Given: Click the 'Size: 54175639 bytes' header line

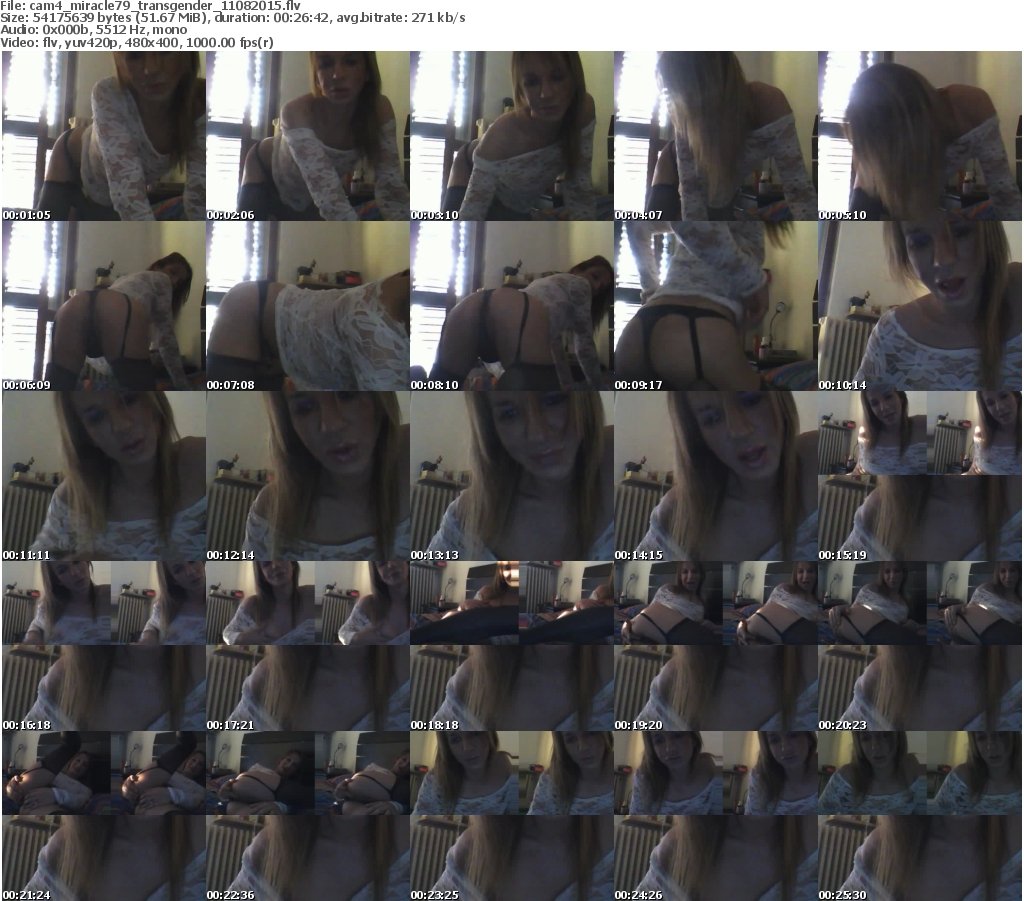Looking at the screenshot, I should (232, 18).
